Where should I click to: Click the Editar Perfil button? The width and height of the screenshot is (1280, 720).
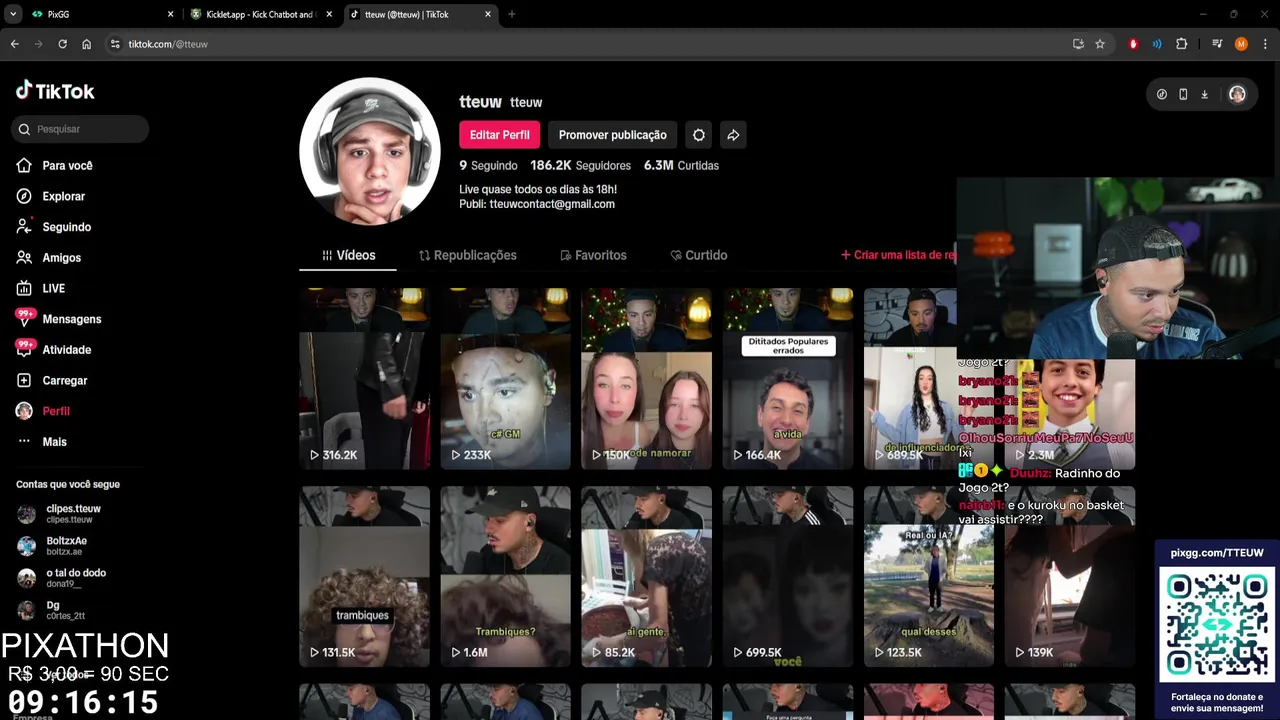(x=499, y=135)
